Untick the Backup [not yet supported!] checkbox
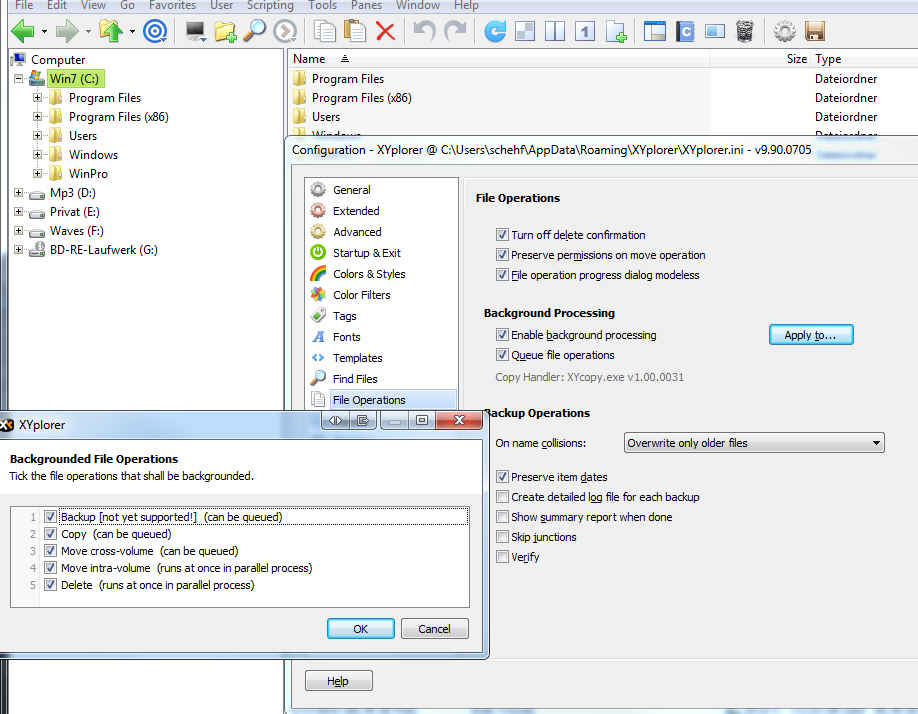Image resolution: width=918 pixels, height=714 pixels. (51, 517)
